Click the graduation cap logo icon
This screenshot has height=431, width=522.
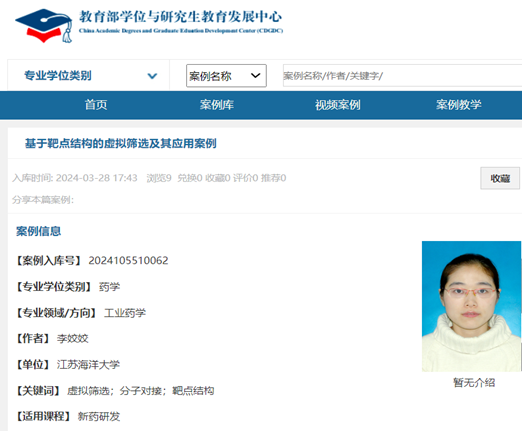tap(44, 26)
